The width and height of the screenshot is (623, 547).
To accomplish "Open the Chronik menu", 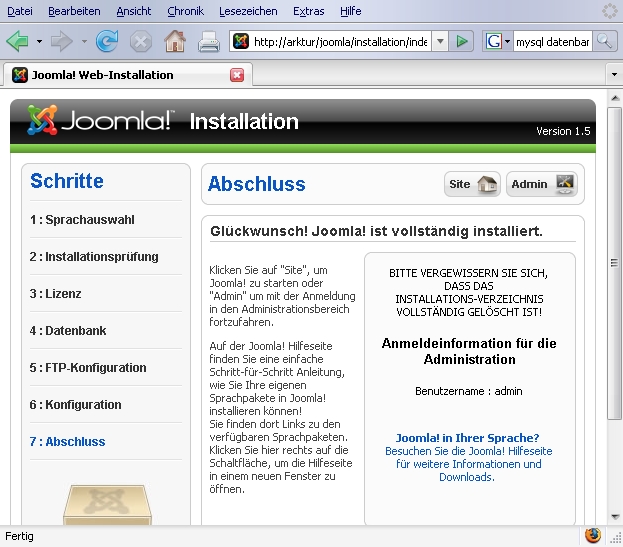I will click(x=185, y=11).
